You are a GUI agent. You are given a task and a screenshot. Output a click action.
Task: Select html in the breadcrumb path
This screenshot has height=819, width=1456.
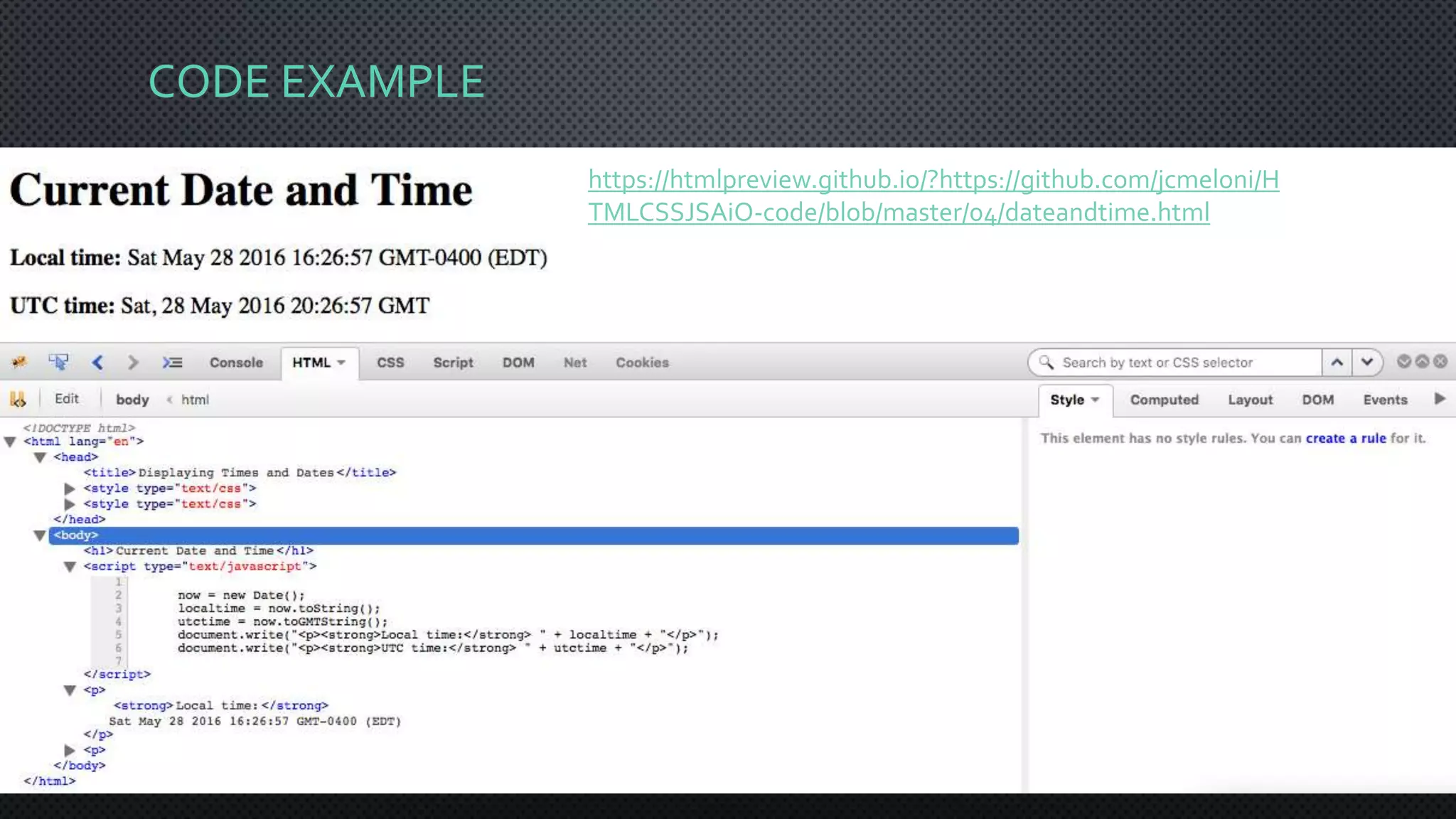[x=195, y=400]
